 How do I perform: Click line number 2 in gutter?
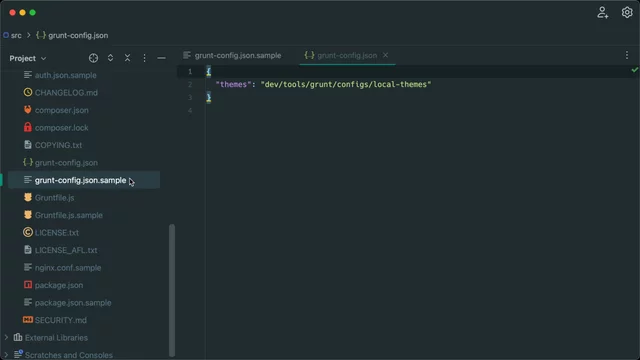pos(190,84)
